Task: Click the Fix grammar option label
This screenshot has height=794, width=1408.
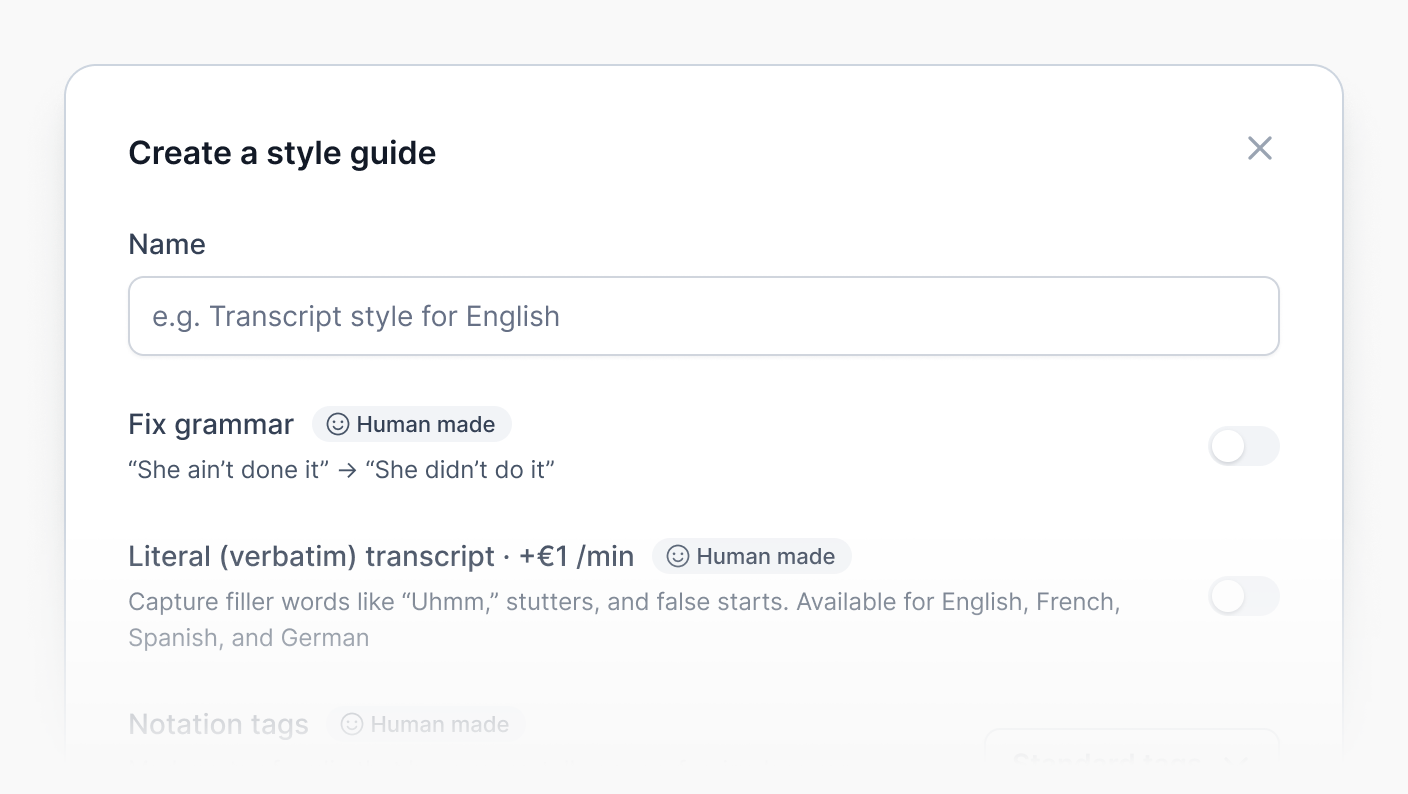Action: [211, 424]
